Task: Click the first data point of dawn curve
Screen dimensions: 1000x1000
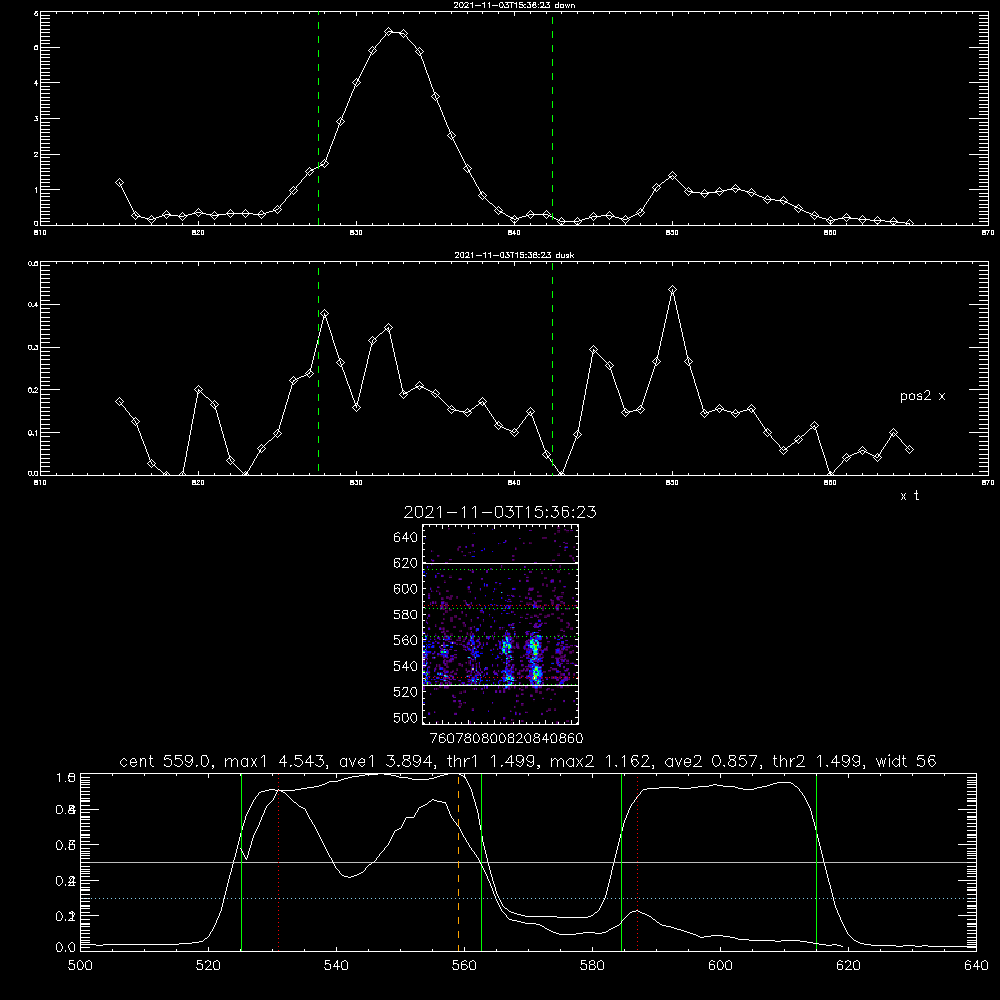Action: tap(119, 182)
